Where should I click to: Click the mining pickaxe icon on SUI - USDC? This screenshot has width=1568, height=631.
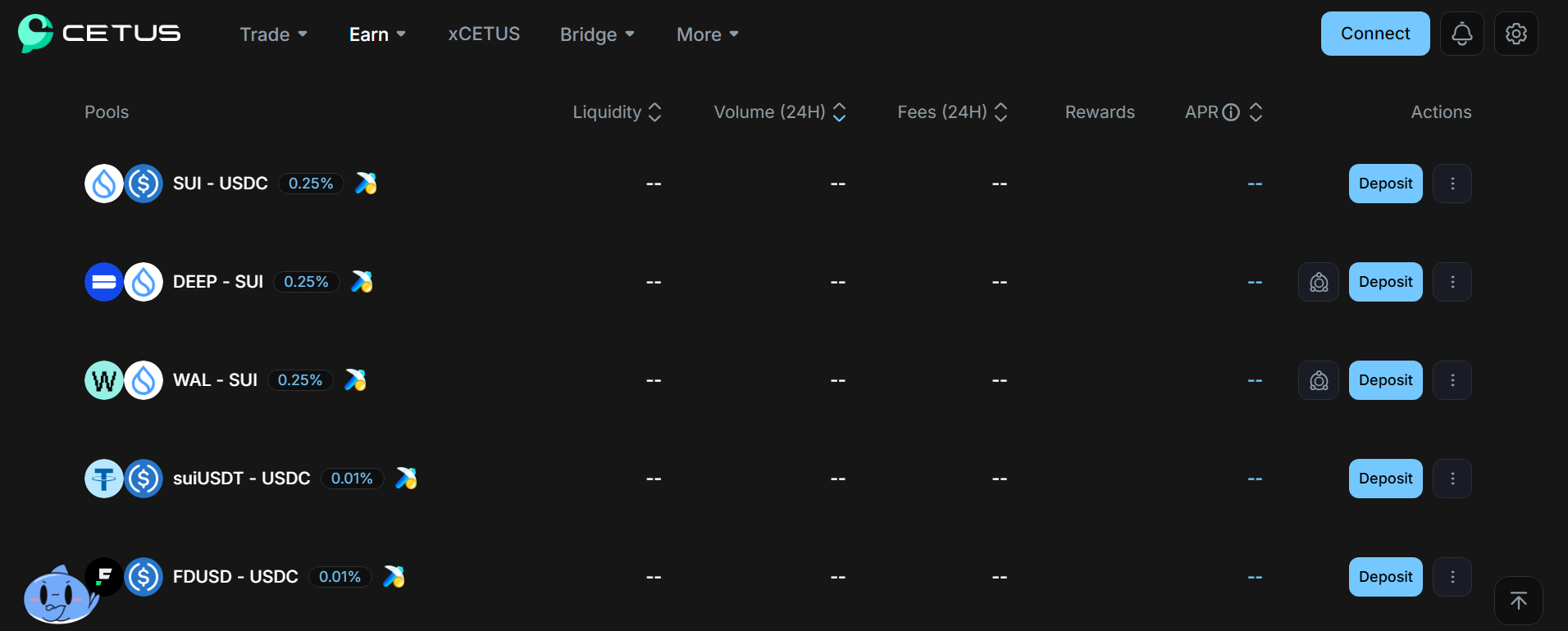click(x=366, y=184)
